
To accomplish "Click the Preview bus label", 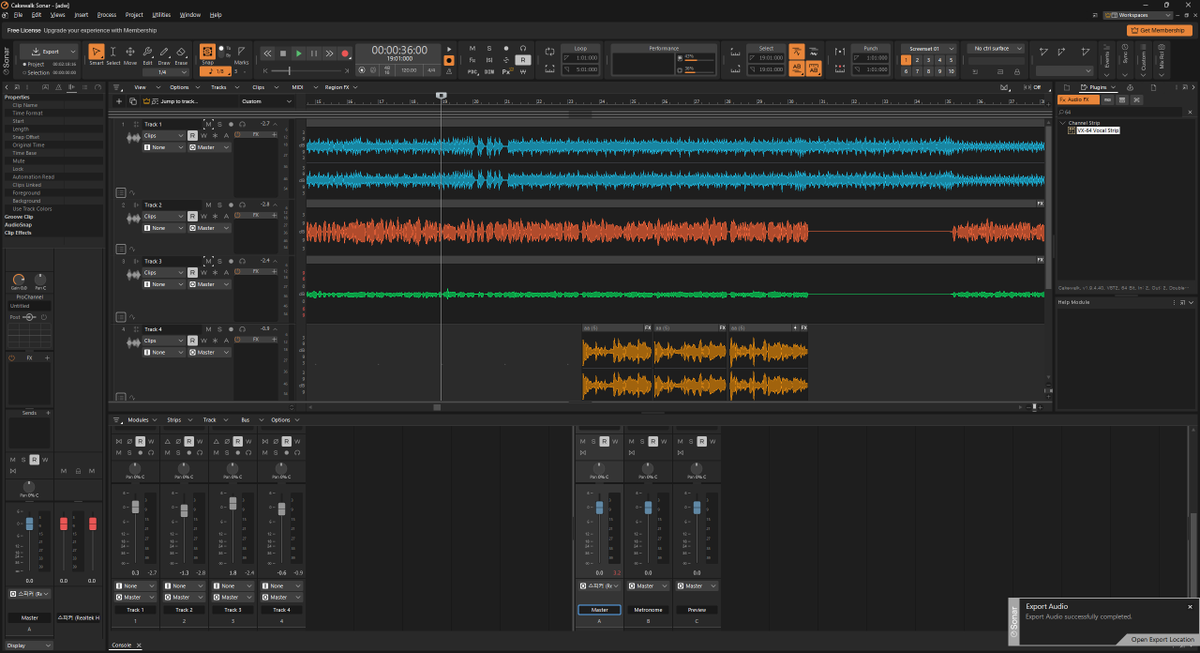I will (x=696, y=610).
